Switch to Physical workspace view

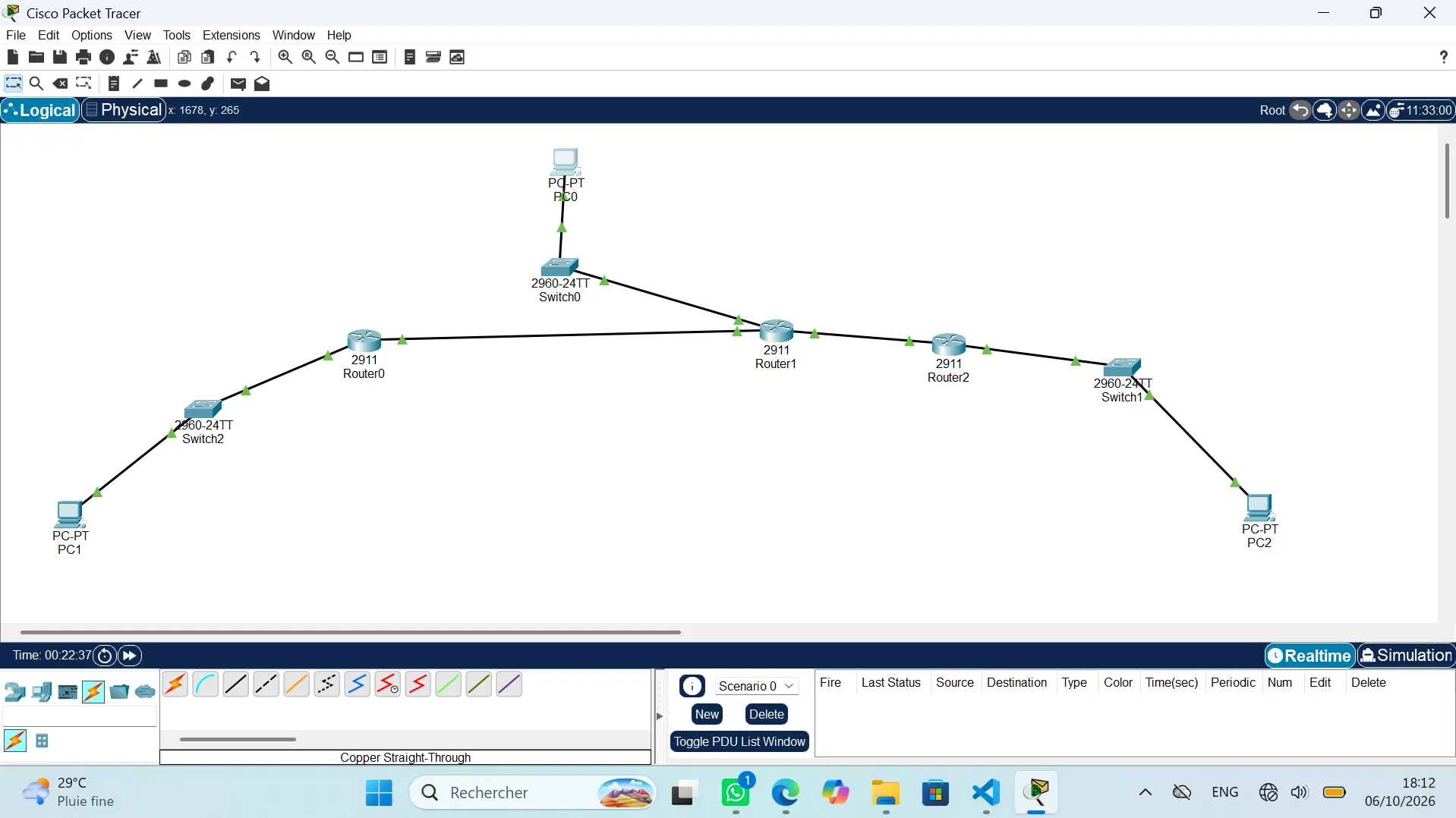[x=124, y=110]
